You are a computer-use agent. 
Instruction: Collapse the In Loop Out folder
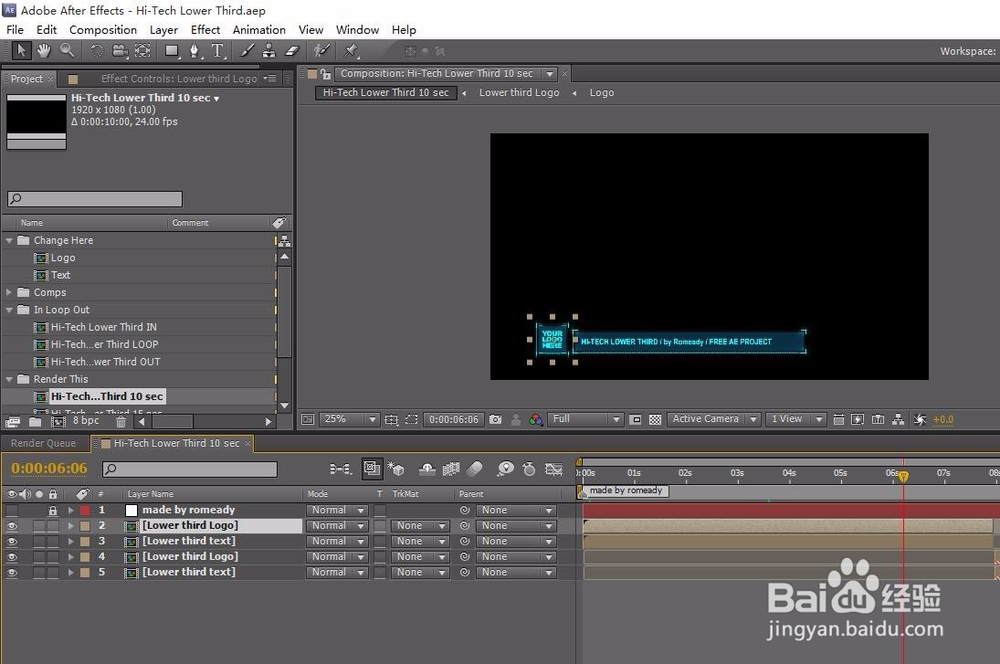[9, 309]
